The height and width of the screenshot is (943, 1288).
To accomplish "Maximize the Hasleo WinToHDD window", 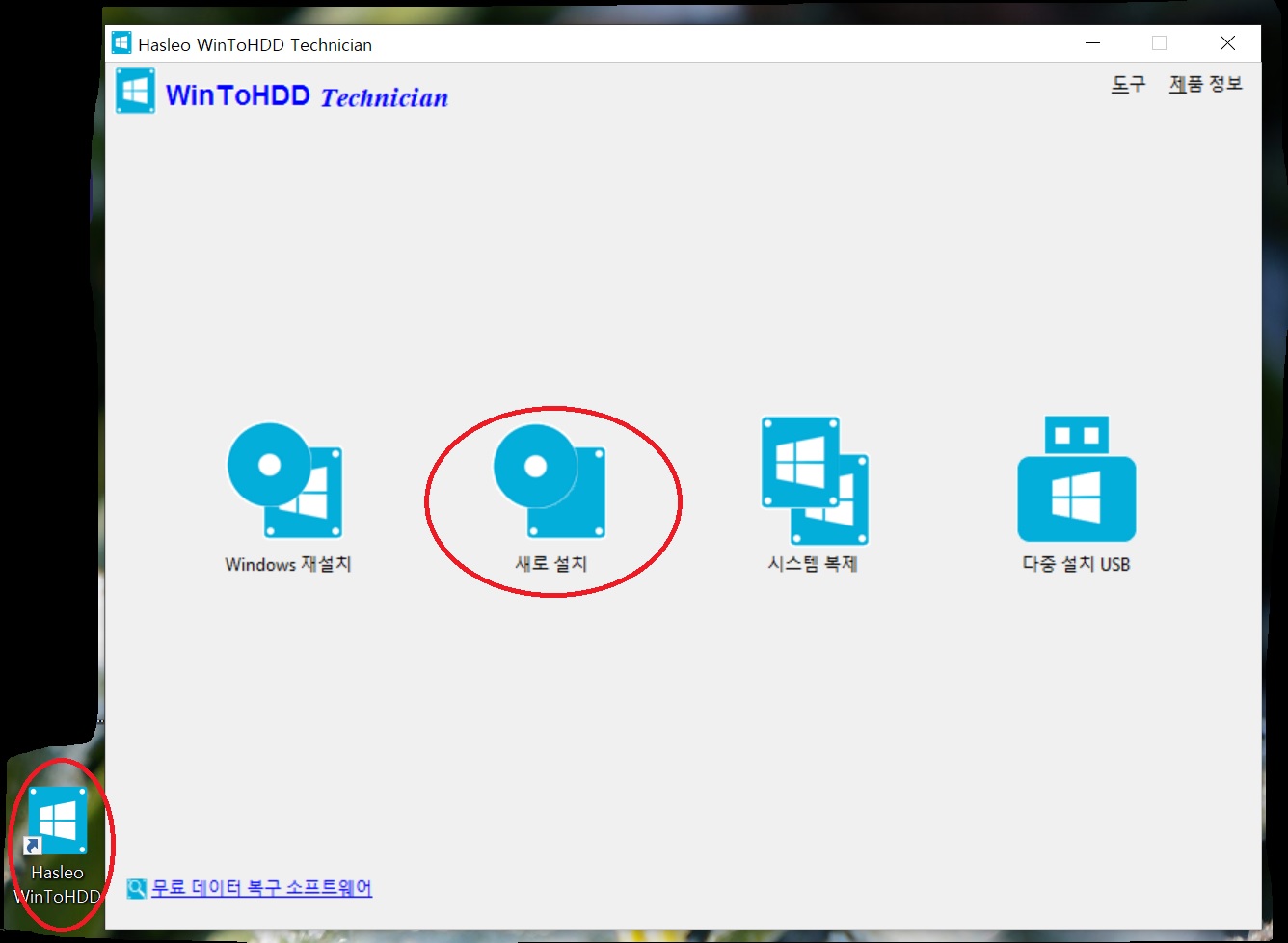I will click(1159, 43).
